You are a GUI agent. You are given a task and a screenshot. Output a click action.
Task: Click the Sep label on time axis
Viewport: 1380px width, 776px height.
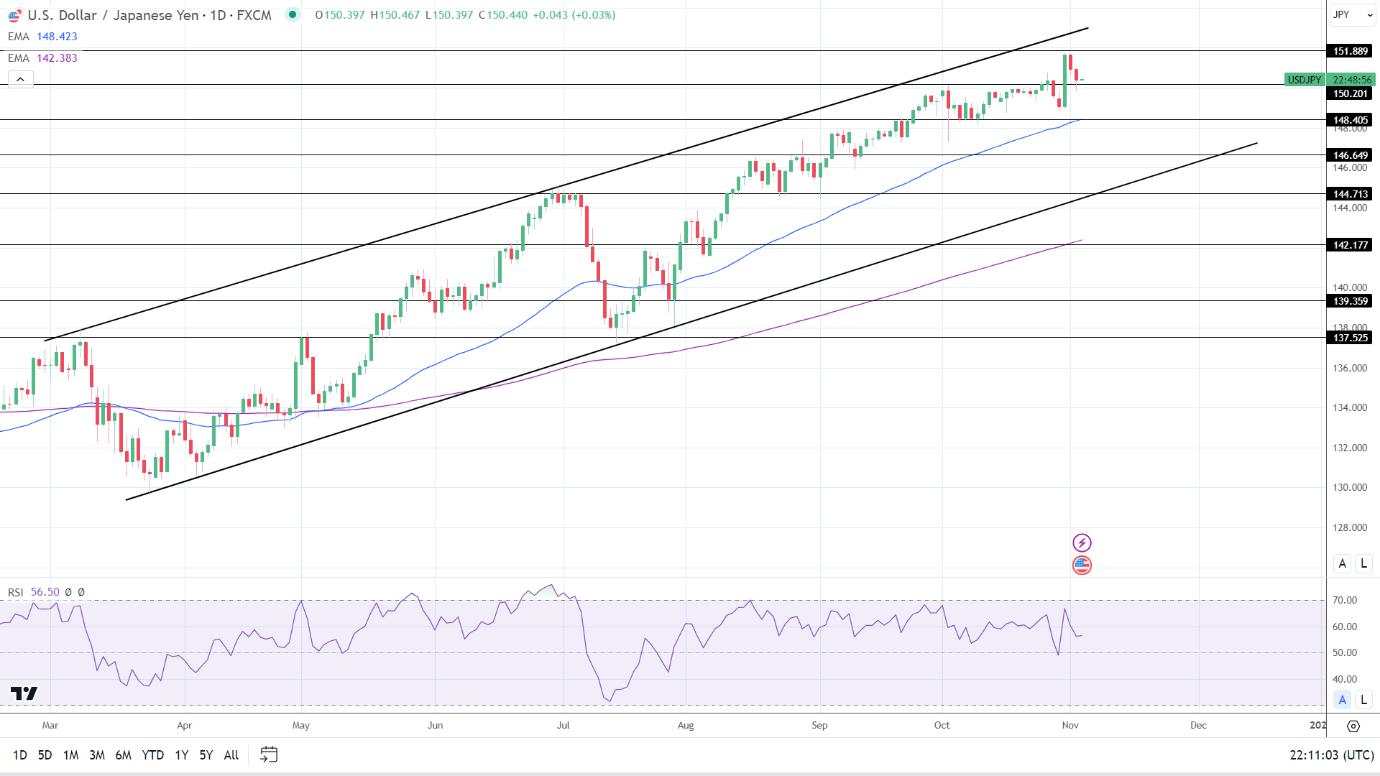coord(820,725)
